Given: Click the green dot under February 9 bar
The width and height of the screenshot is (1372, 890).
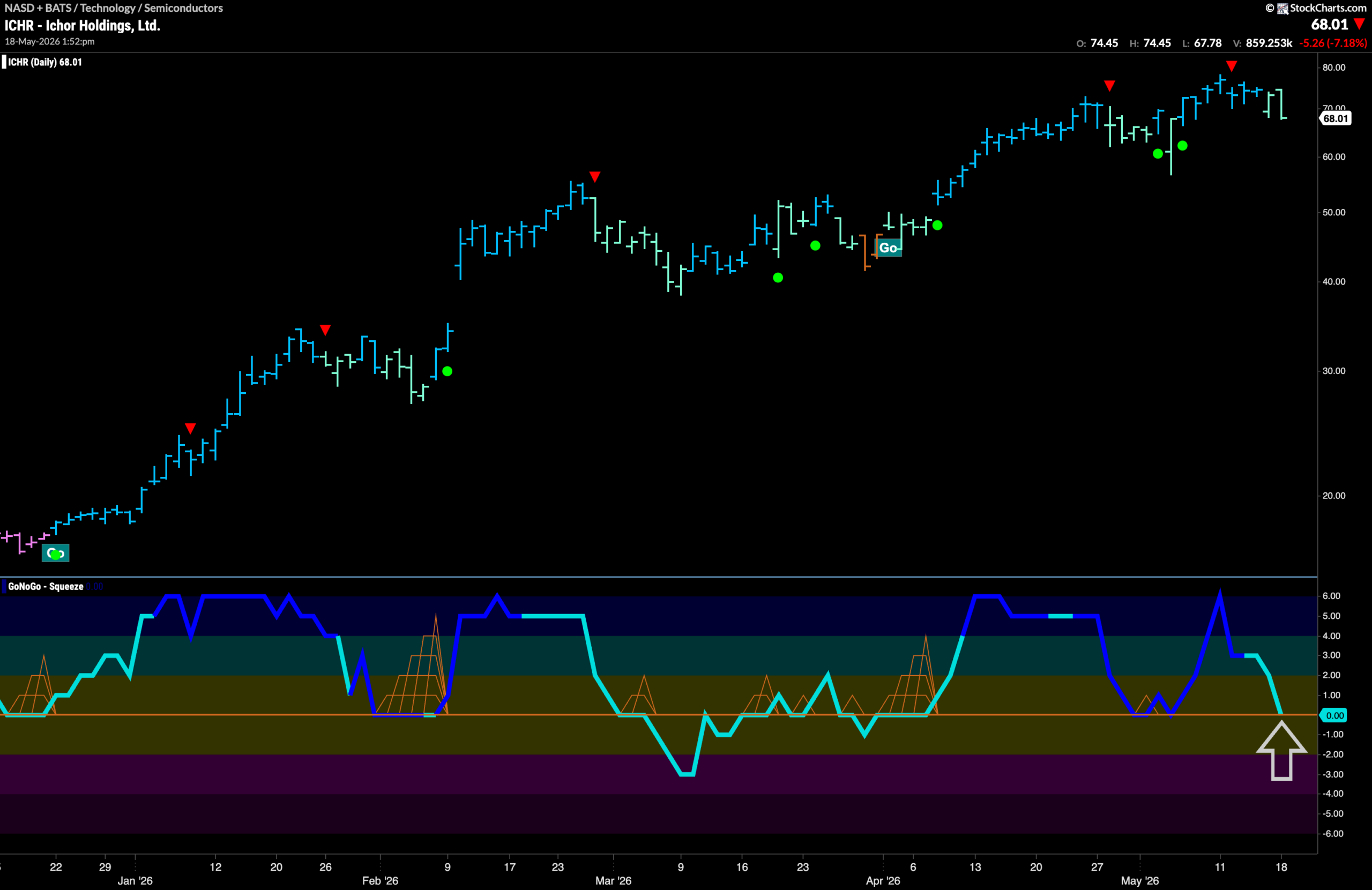Looking at the screenshot, I should (448, 371).
